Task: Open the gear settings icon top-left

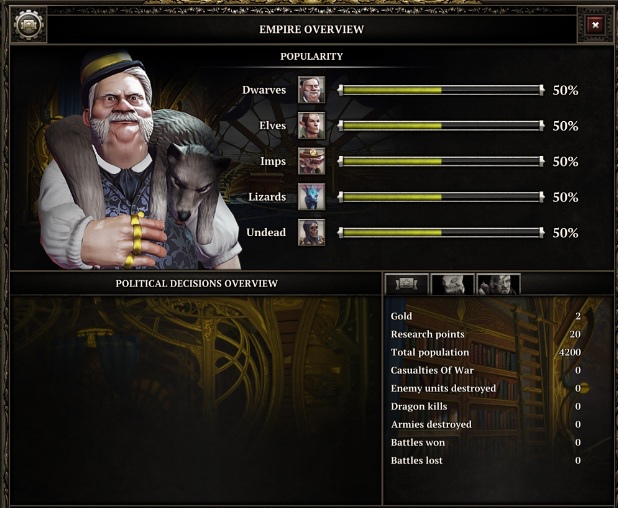Action: (x=28, y=25)
